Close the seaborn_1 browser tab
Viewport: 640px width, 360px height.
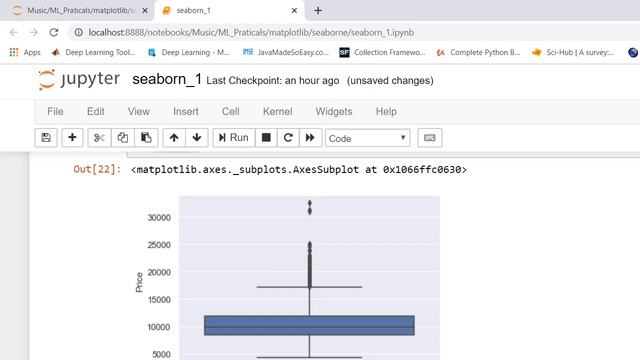pyautogui.click(x=294, y=11)
